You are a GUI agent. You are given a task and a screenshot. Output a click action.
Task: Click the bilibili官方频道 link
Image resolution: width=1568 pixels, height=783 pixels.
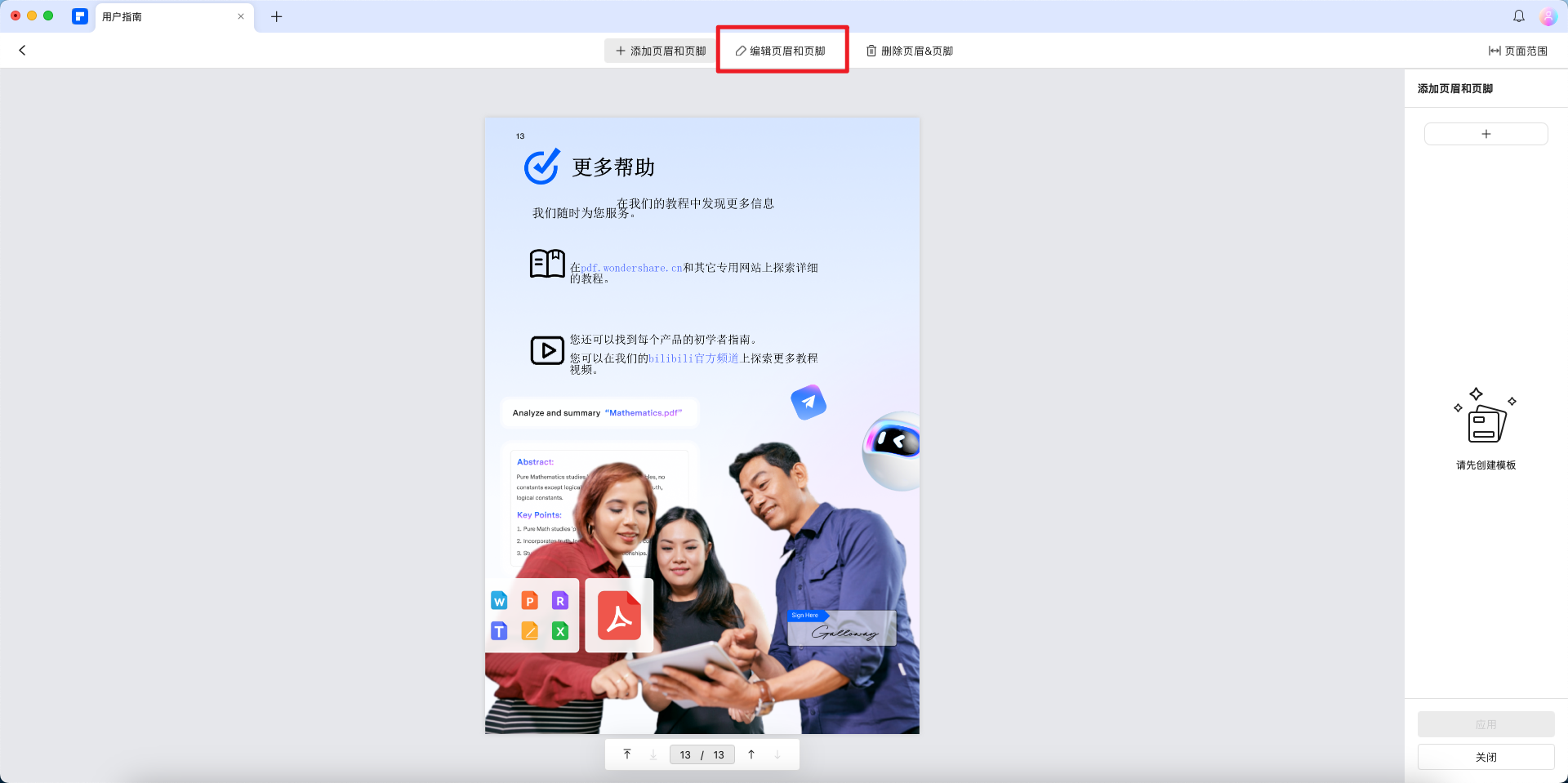(693, 358)
